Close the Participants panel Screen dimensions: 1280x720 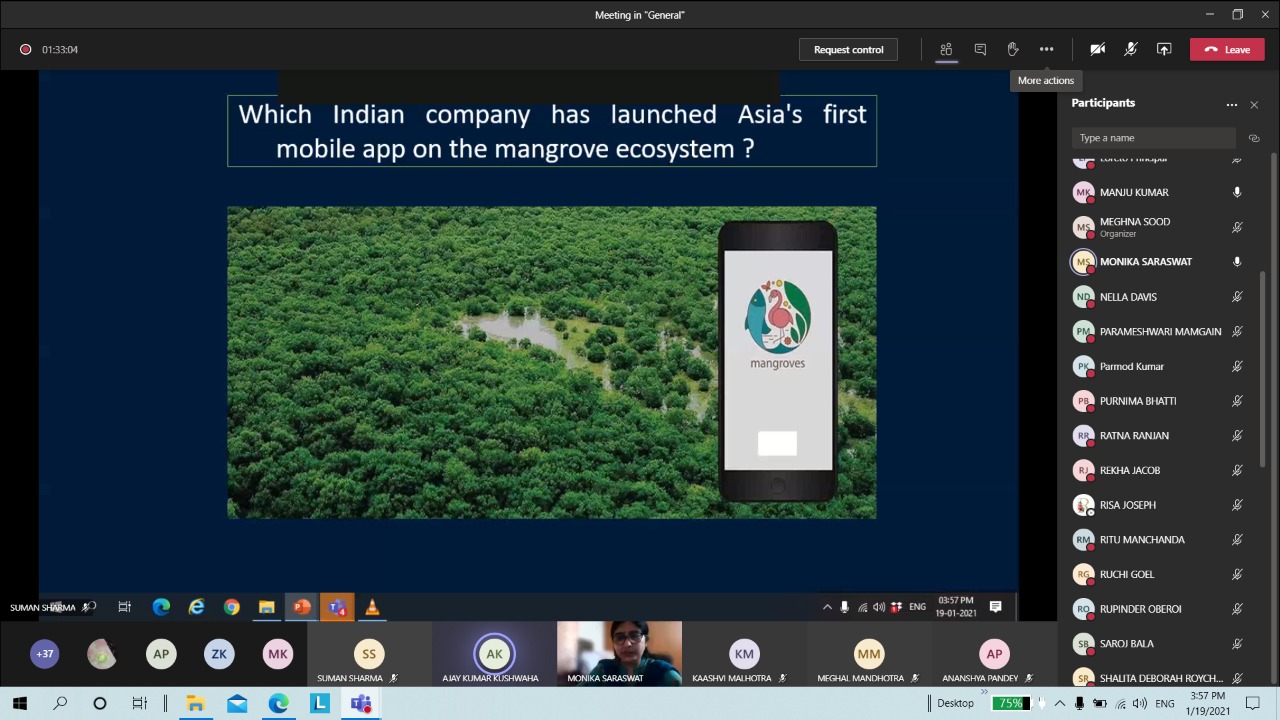click(1254, 104)
